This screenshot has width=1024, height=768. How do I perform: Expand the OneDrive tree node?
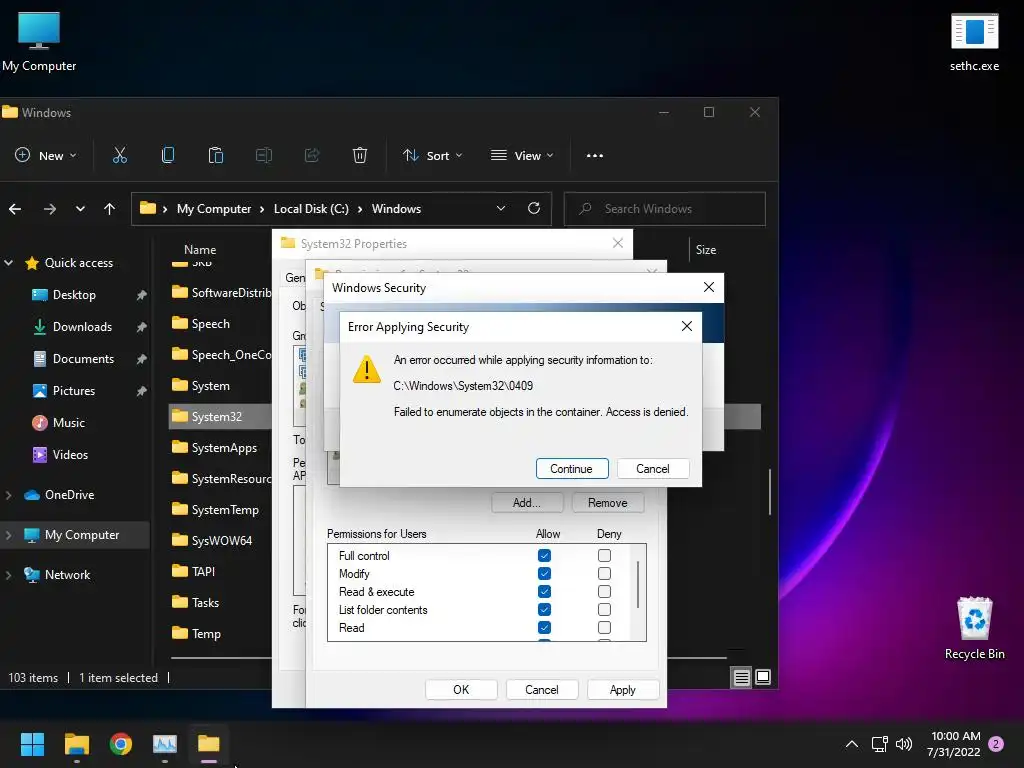click(8, 495)
